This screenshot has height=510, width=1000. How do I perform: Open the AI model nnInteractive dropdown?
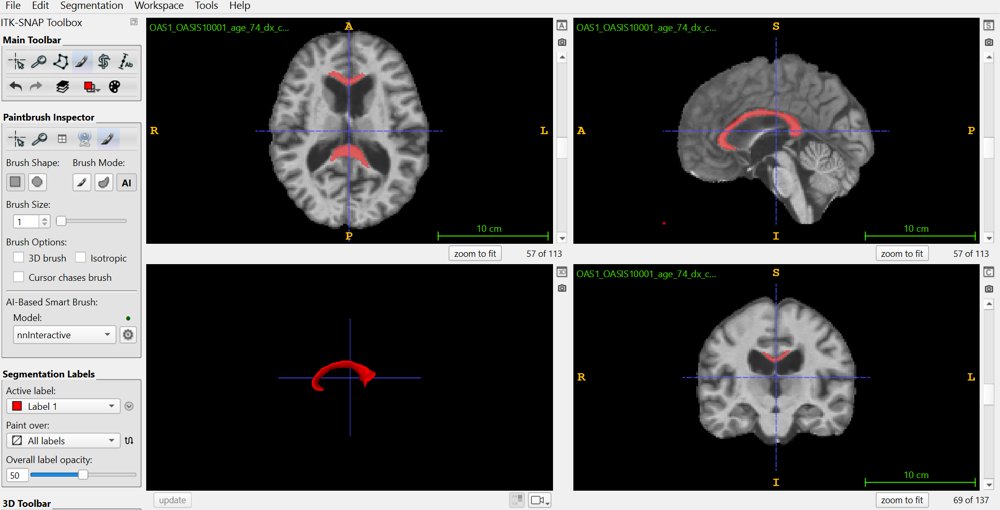(x=64, y=335)
